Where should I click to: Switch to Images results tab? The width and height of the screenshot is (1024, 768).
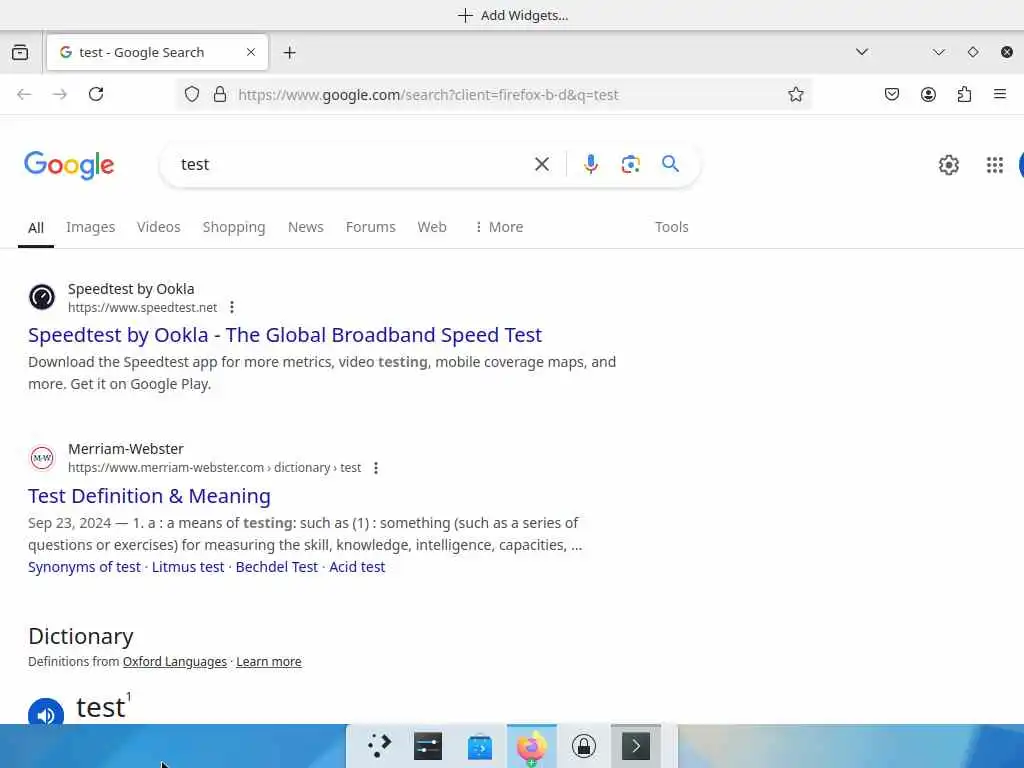pyautogui.click(x=91, y=227)
